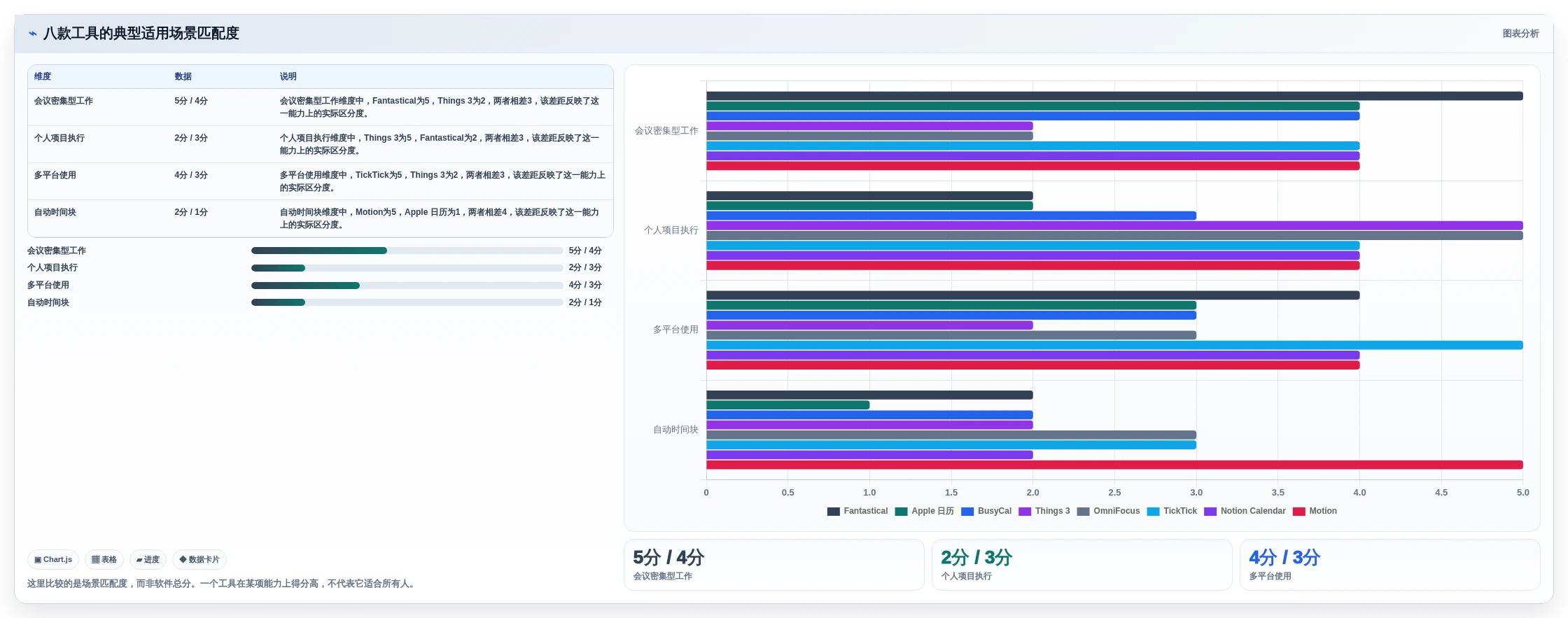
Task: Click the 2.5 x-axis tick label
Action: tap(1114, 493)
